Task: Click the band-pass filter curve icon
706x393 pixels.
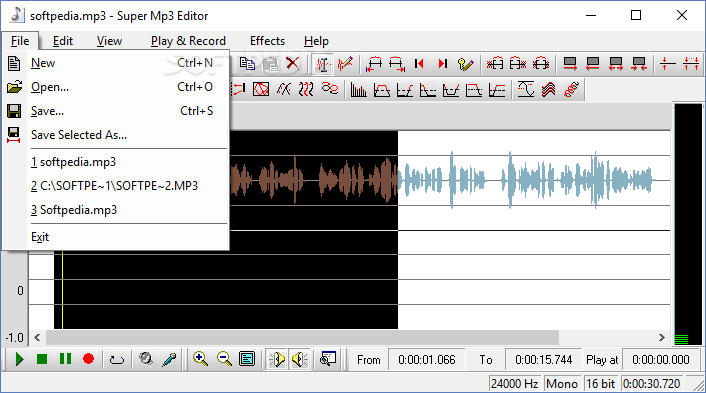Action: tap(381, 90)
